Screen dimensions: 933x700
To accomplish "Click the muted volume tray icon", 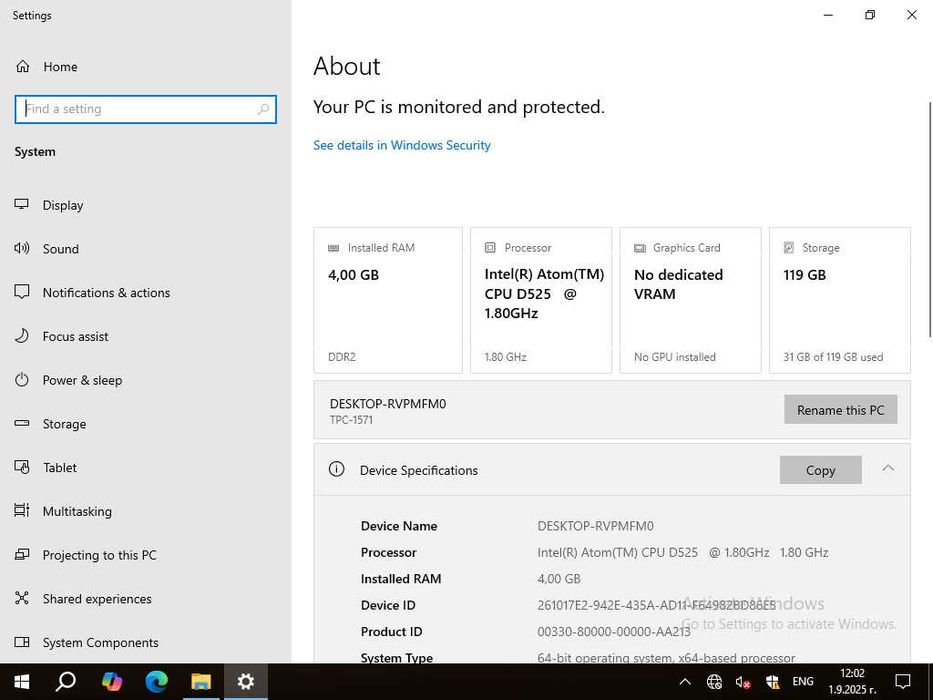I will click(x=743, y=682).
